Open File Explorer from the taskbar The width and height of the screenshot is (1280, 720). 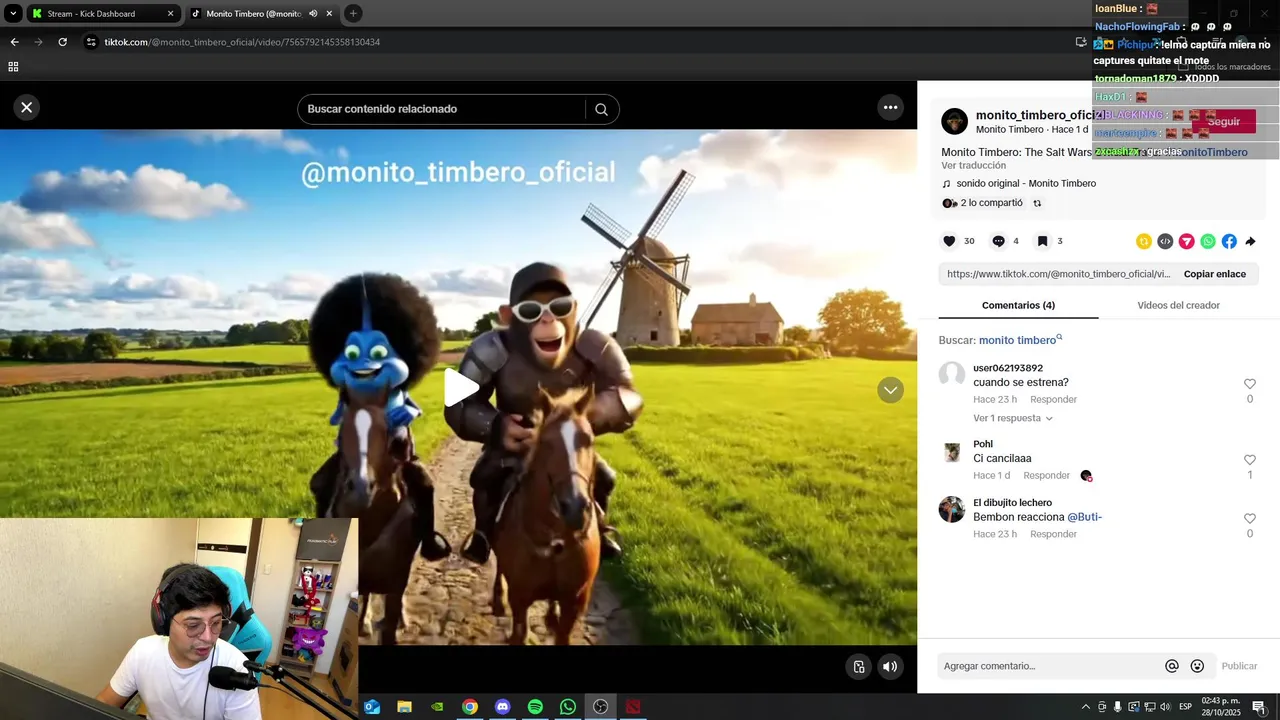point(404,707)
